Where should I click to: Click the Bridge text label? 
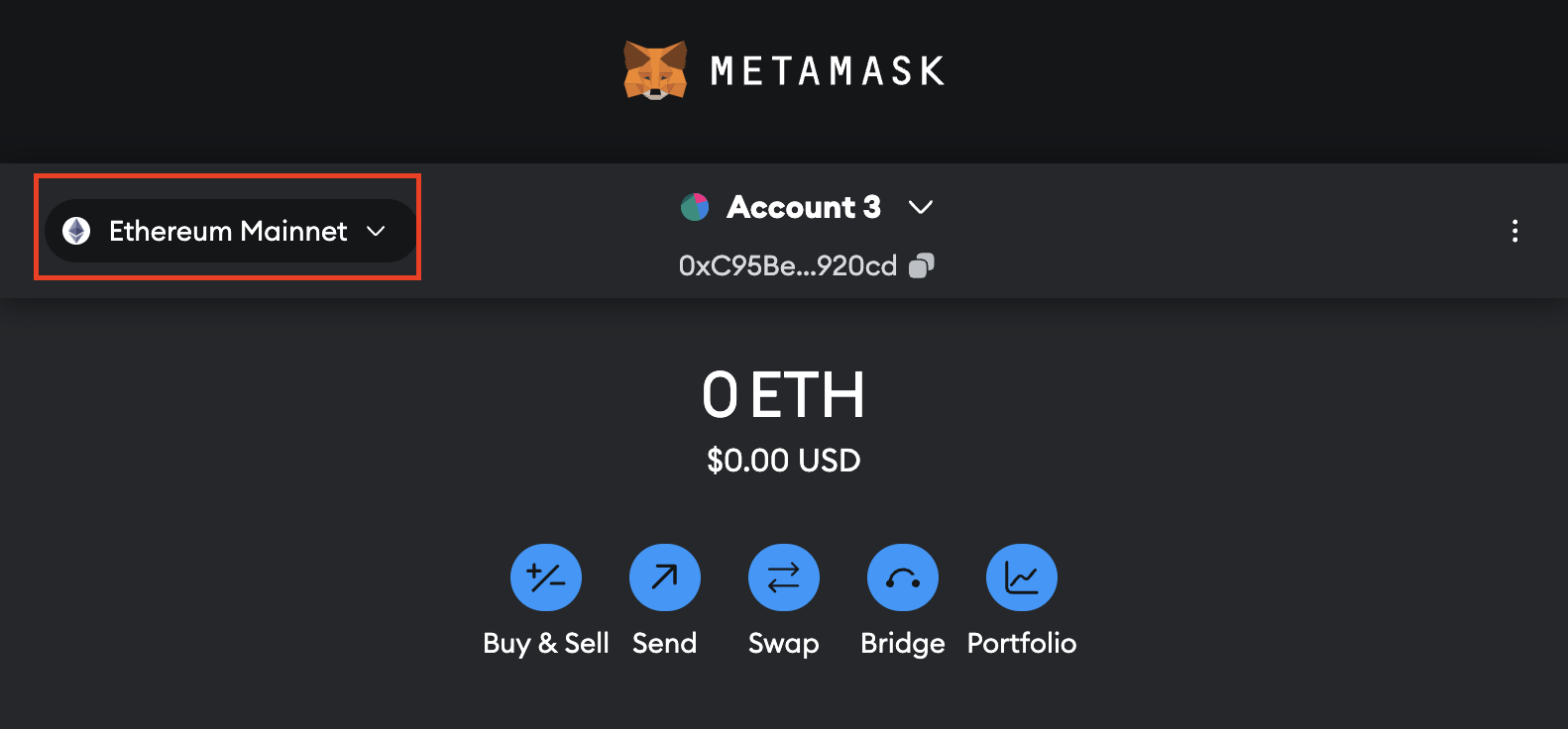(x=903, y=644)
